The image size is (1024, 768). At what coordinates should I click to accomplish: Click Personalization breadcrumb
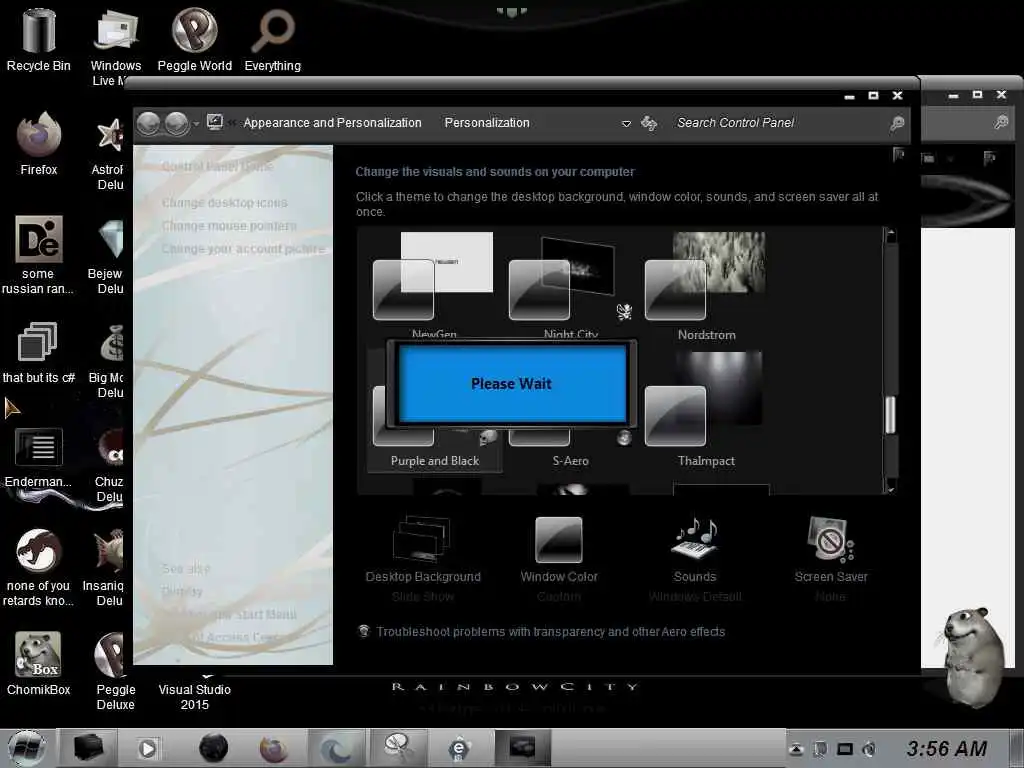pos(487,123)
